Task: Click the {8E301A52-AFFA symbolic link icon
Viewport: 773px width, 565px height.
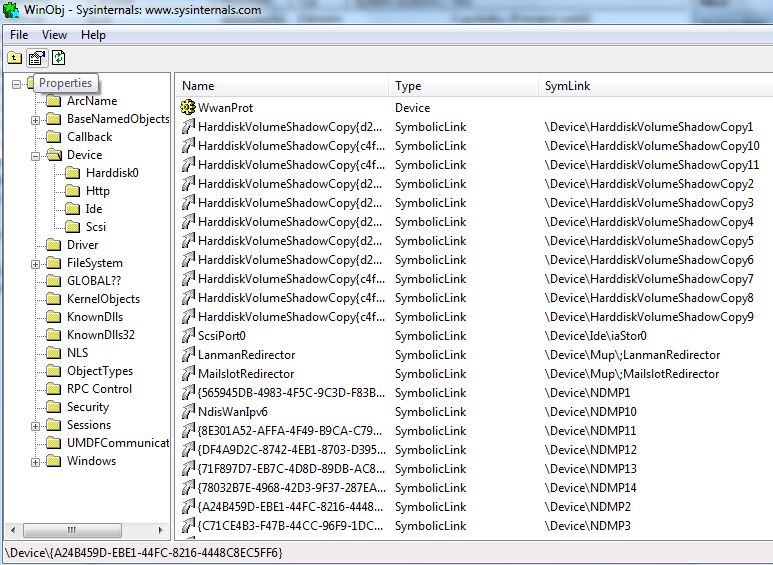Action: [x=188, y=431]
